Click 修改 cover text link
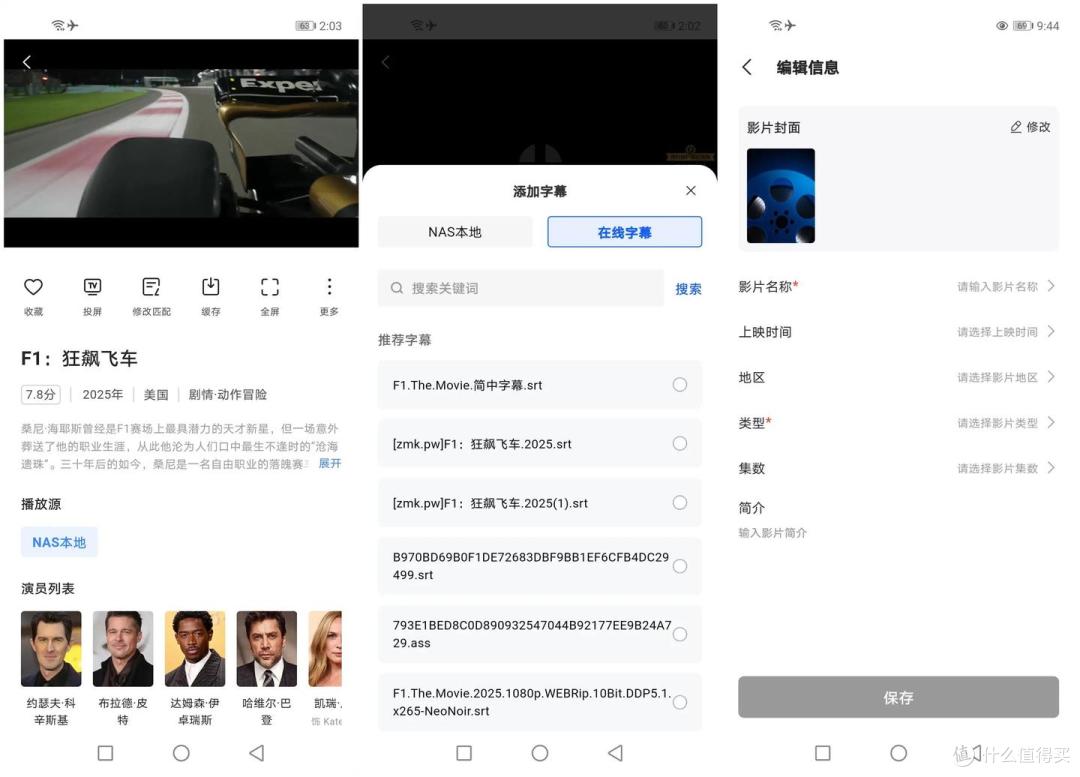Viewport: 1080px width, 777px height. (1038, 127)
